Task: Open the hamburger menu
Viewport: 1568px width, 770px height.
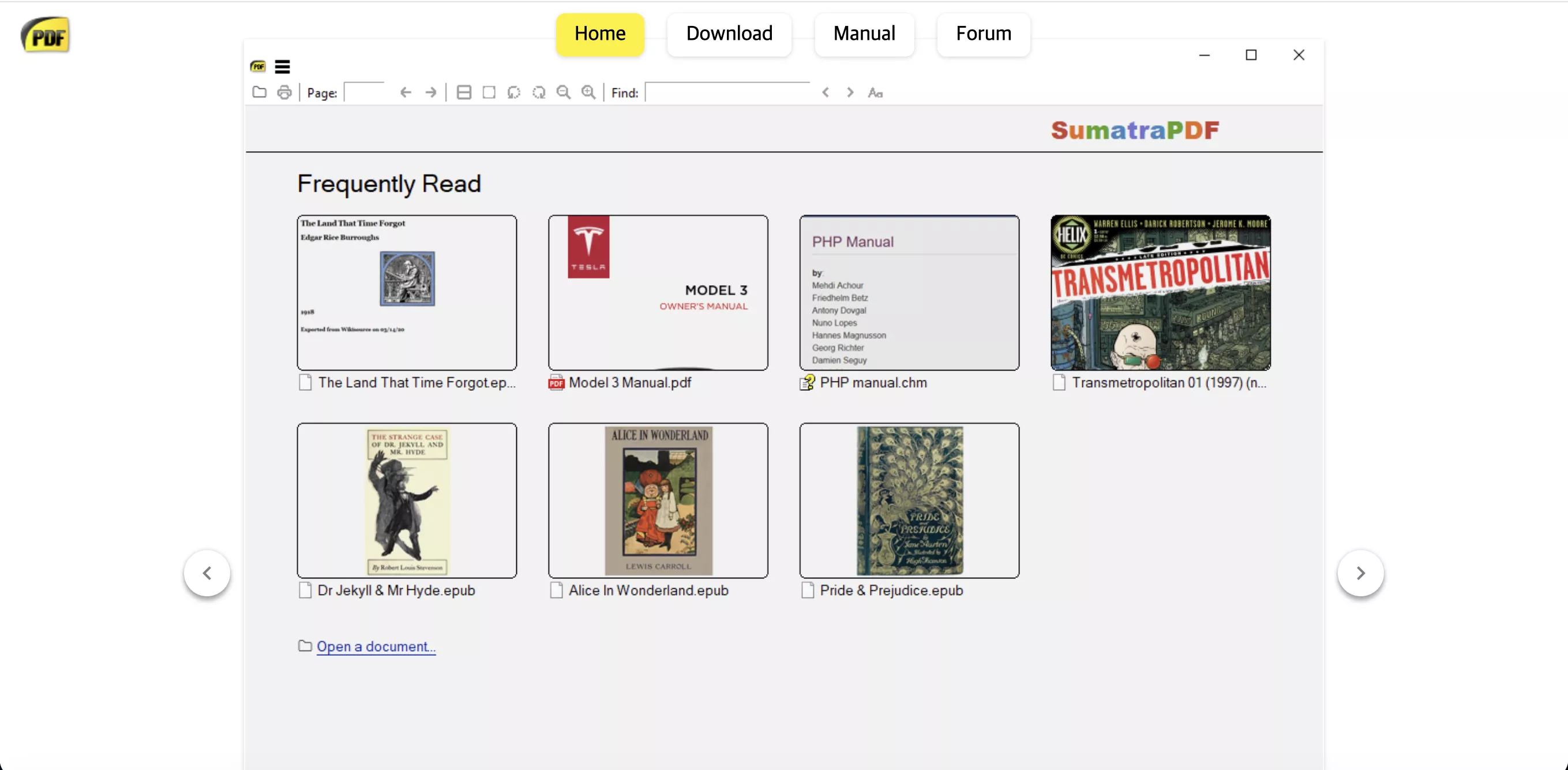Action: (282, 66)
